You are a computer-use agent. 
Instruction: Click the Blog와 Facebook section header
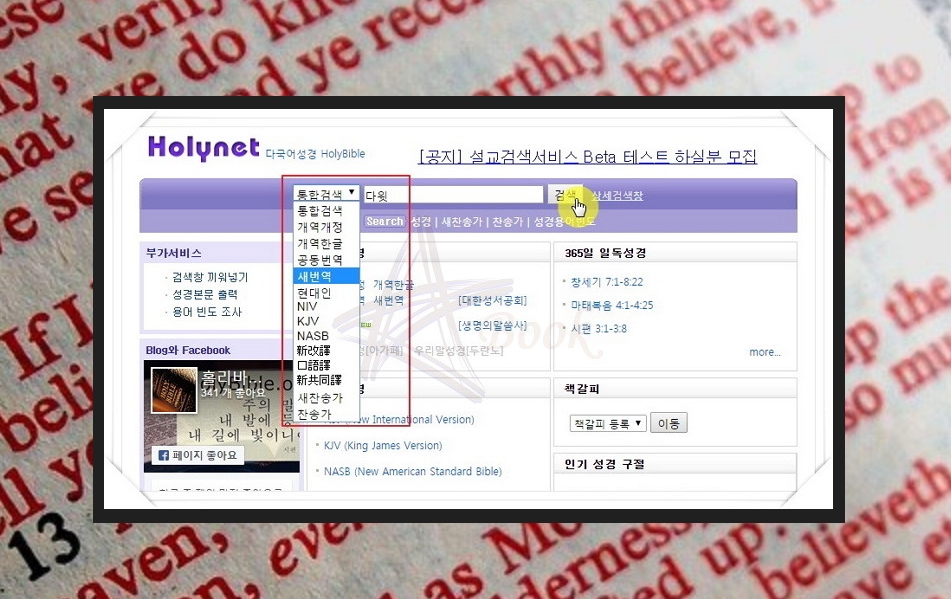tap(188, 350)
